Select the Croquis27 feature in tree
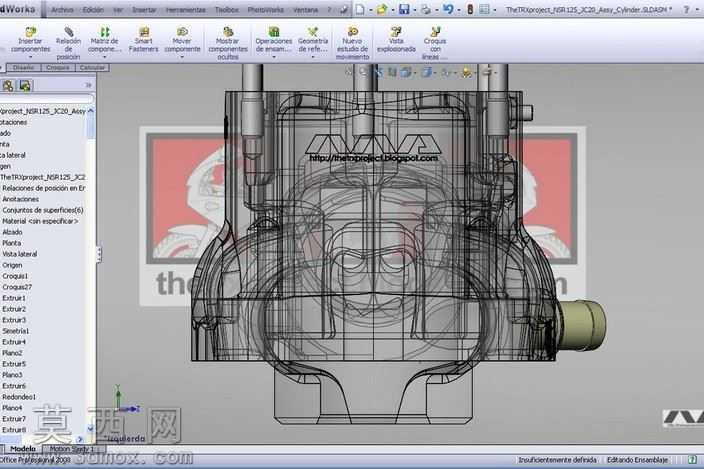The width and height of the screenshot is (704, 469). click(x=17, y=287)
